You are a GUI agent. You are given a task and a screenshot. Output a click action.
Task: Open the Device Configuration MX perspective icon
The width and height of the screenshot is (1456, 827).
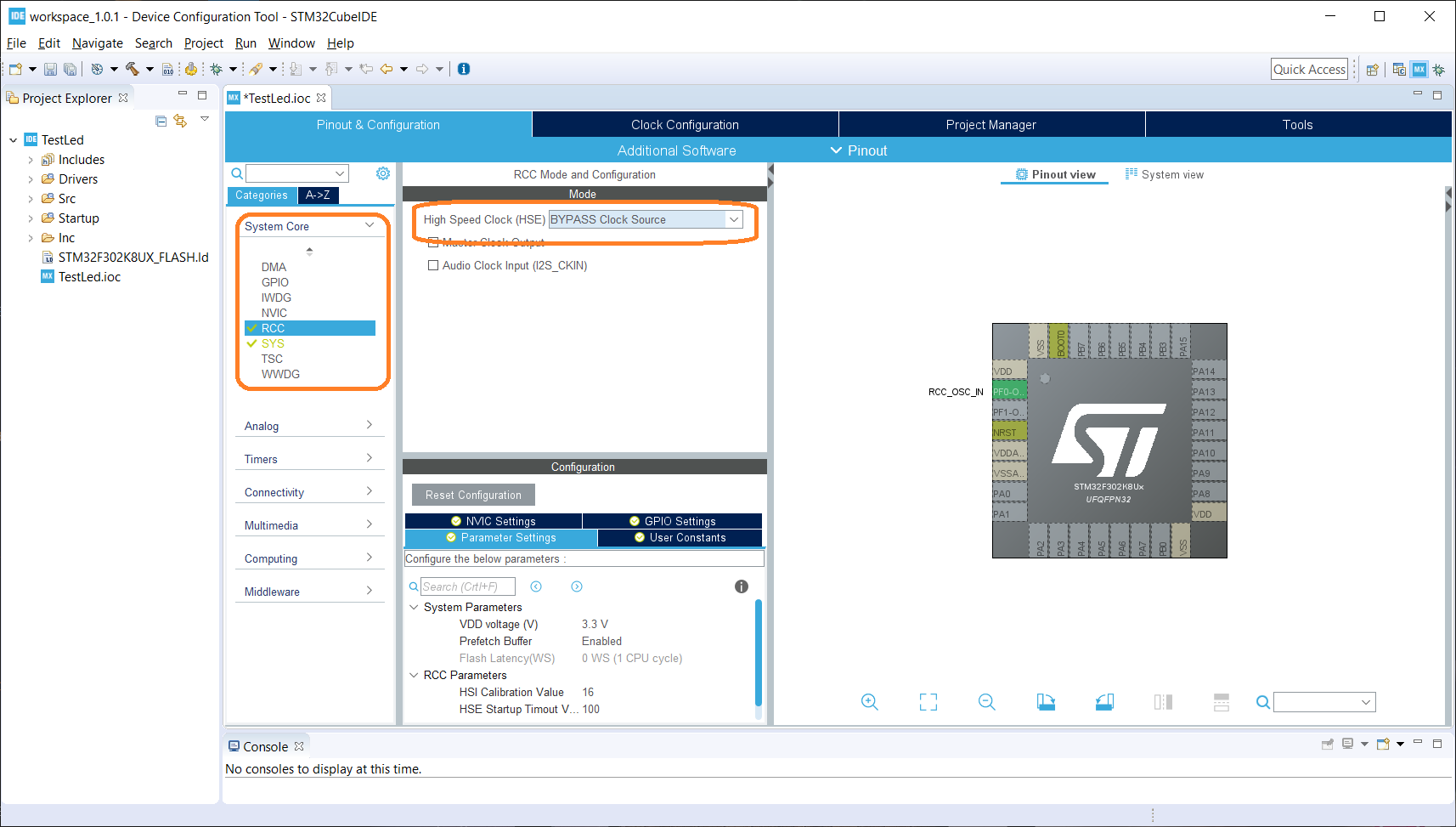1419,70
